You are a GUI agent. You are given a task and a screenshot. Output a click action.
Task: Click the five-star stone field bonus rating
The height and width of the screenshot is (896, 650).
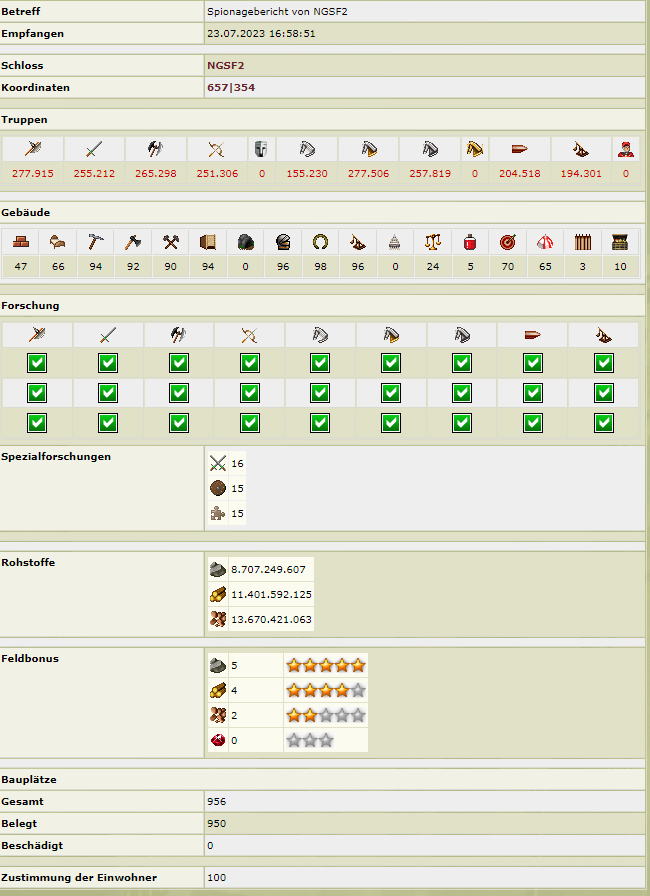coord(326,665)
